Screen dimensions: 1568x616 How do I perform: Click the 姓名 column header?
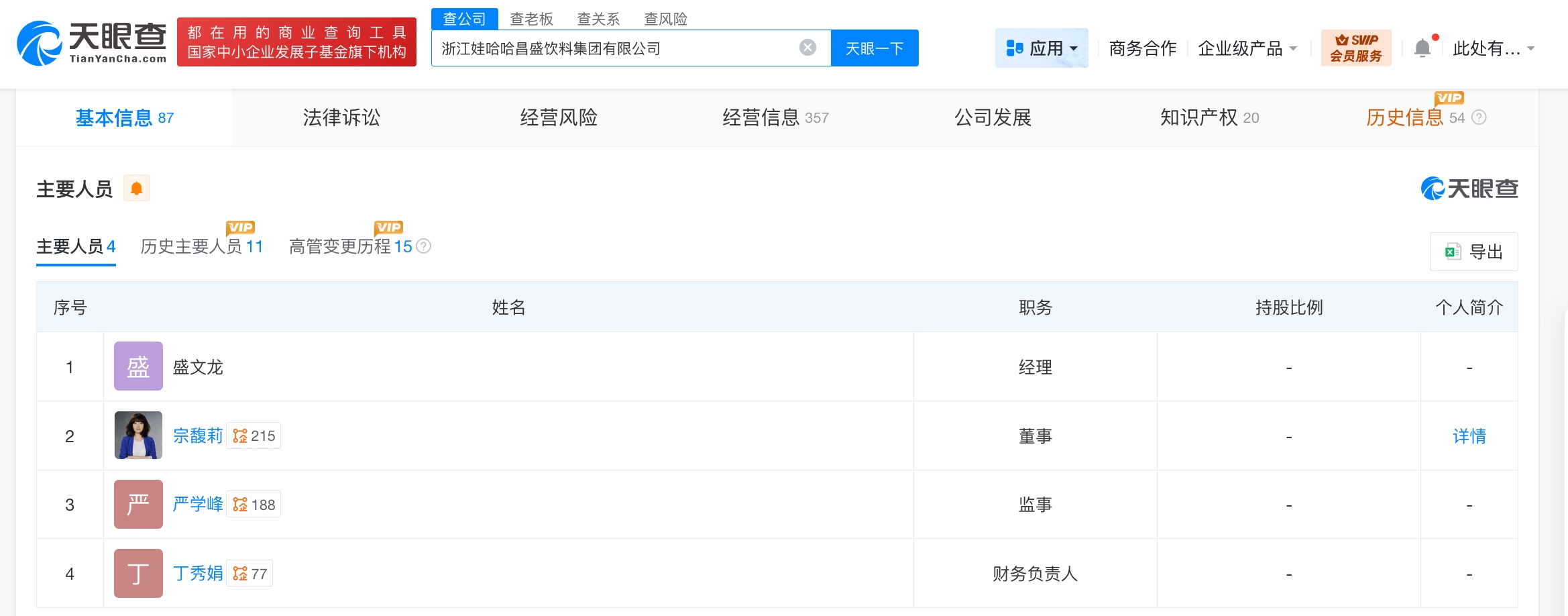[508, 307]
